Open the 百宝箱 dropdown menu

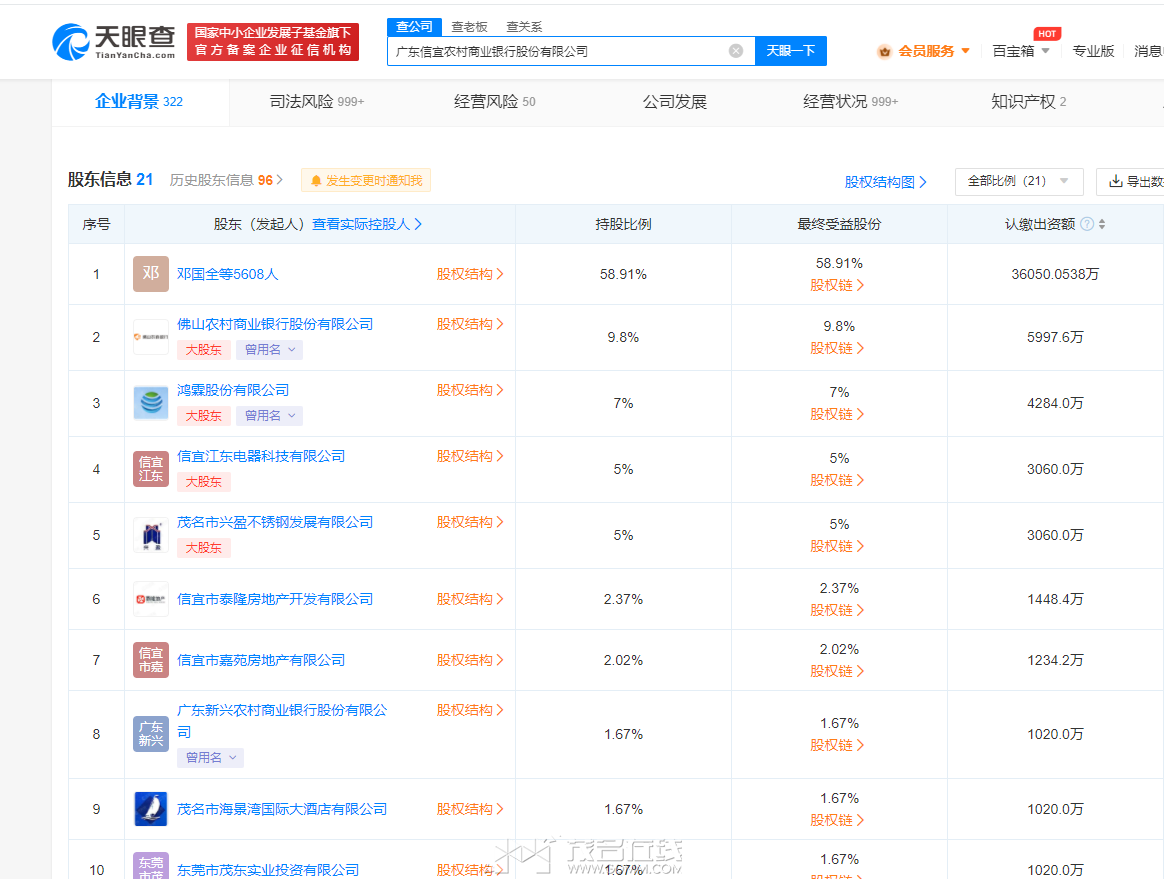1021,51
